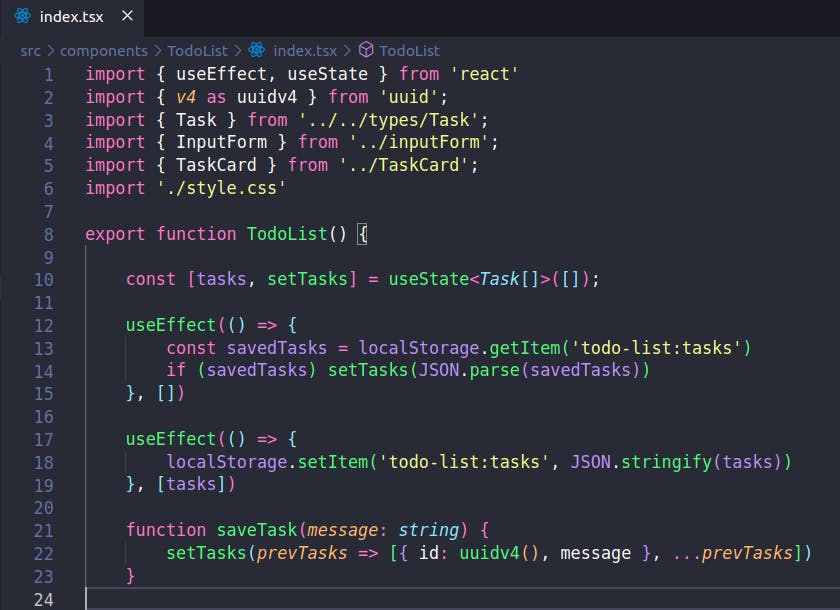The height and width of the screenshot is (610, 840).
Task: Click line number 10 to select that line
Action: pyautogui.click(x=44, y=279)
